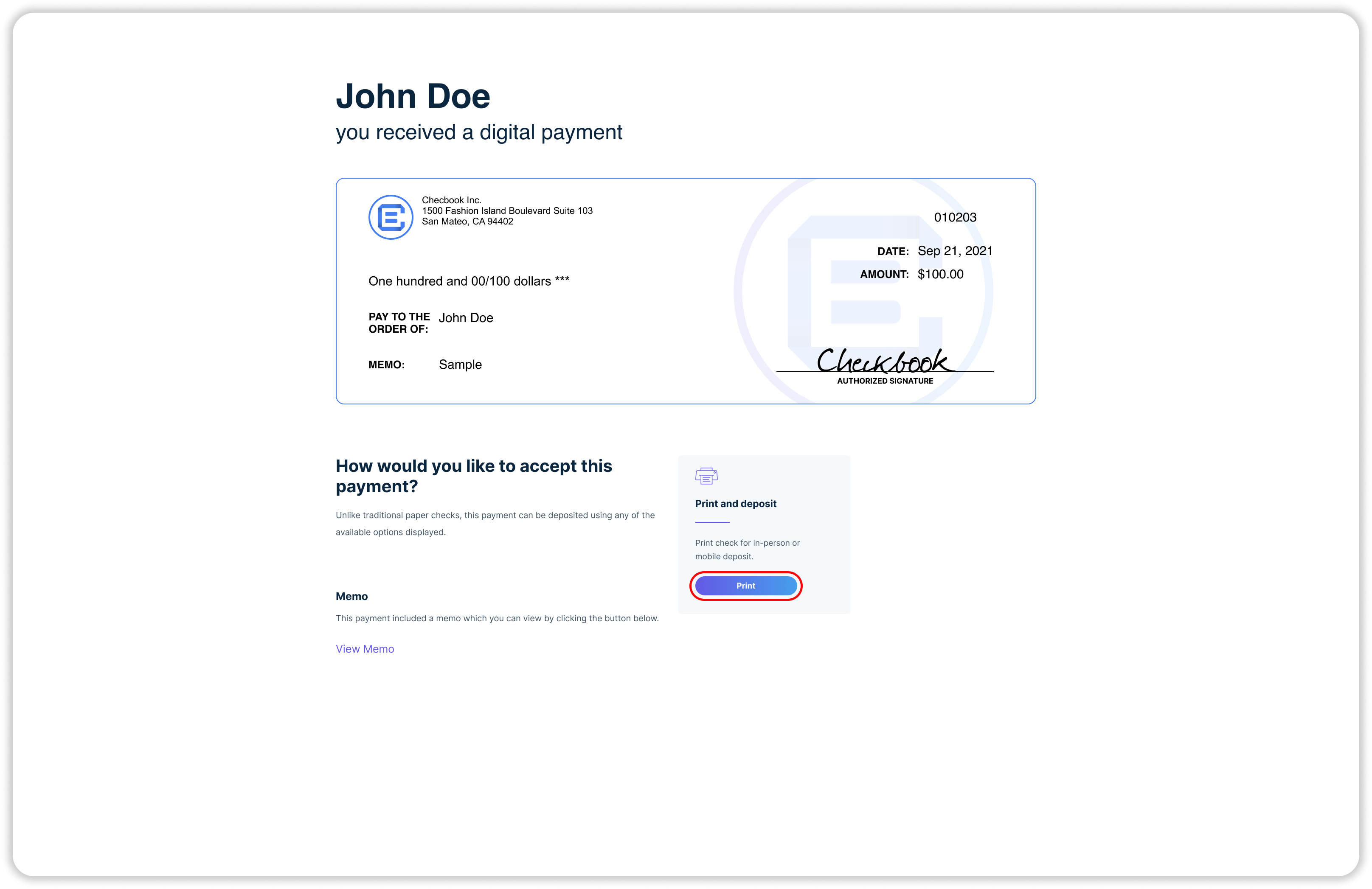The image size is (1372, 889).
Task: Click the printer icon above Print and deposit
Action: (706, 476)
